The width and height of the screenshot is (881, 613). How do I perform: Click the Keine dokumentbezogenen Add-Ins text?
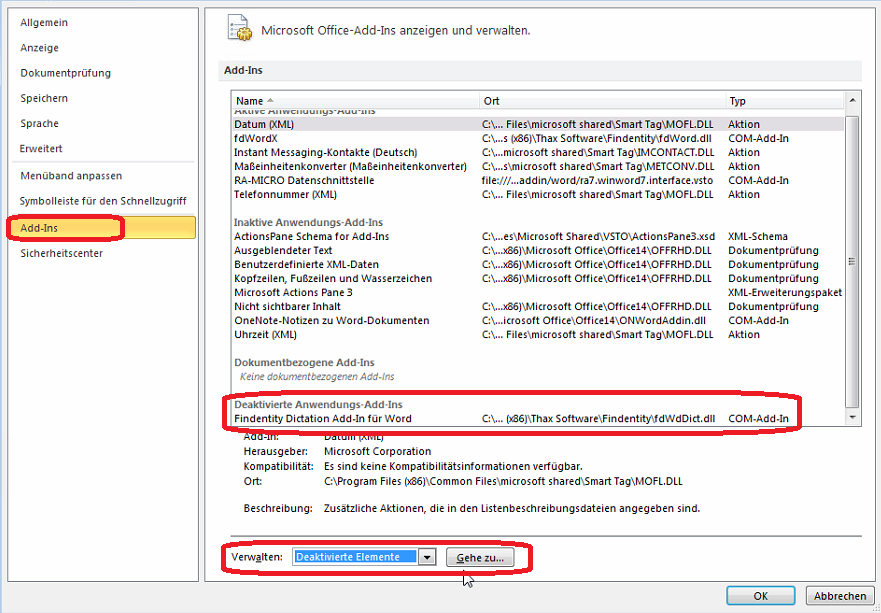click(x=317, y=377)
